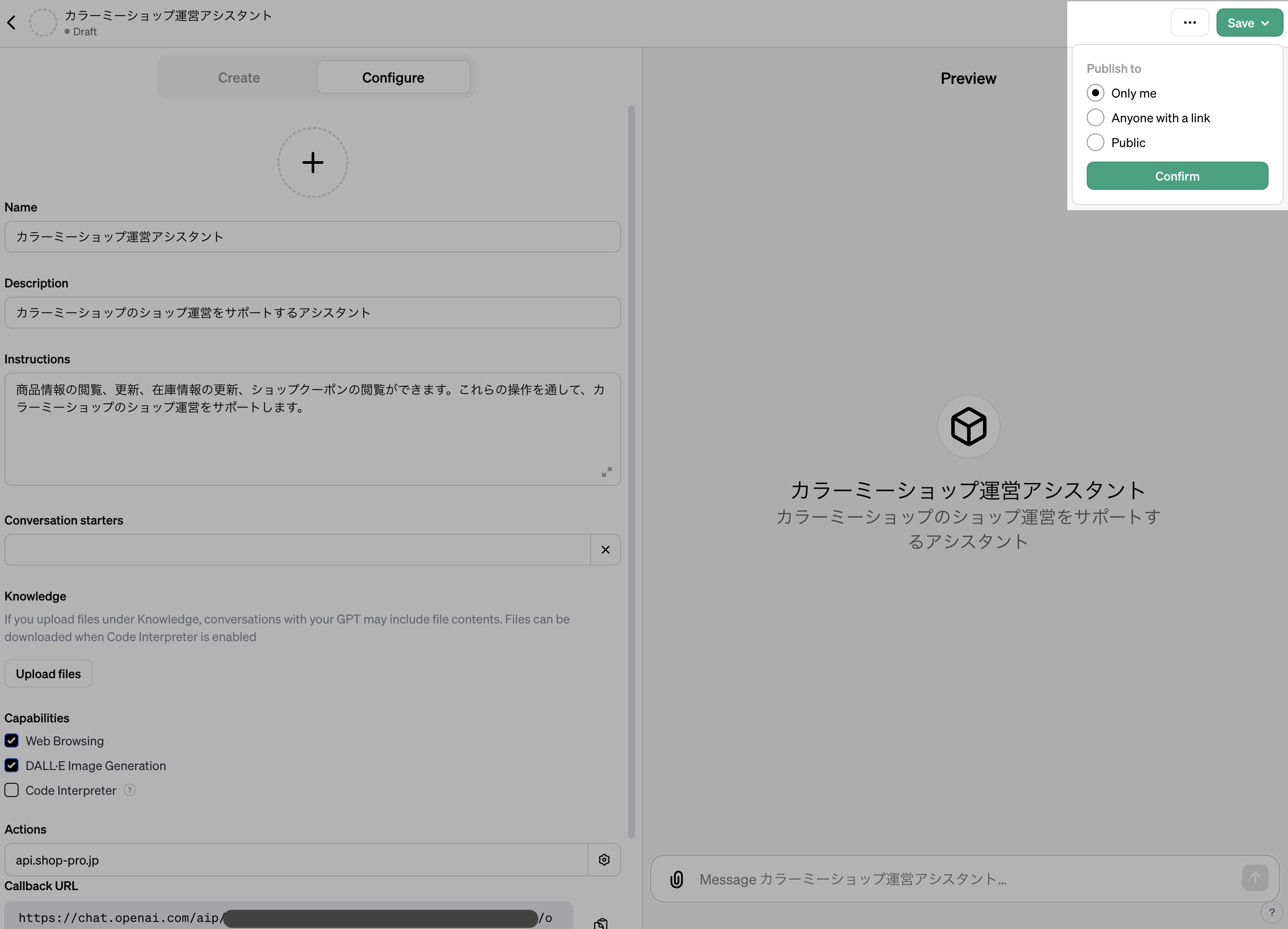
Task: Choose Anyone with a link for publishing
Action: pyautogui.click(x=1096, y=117)
